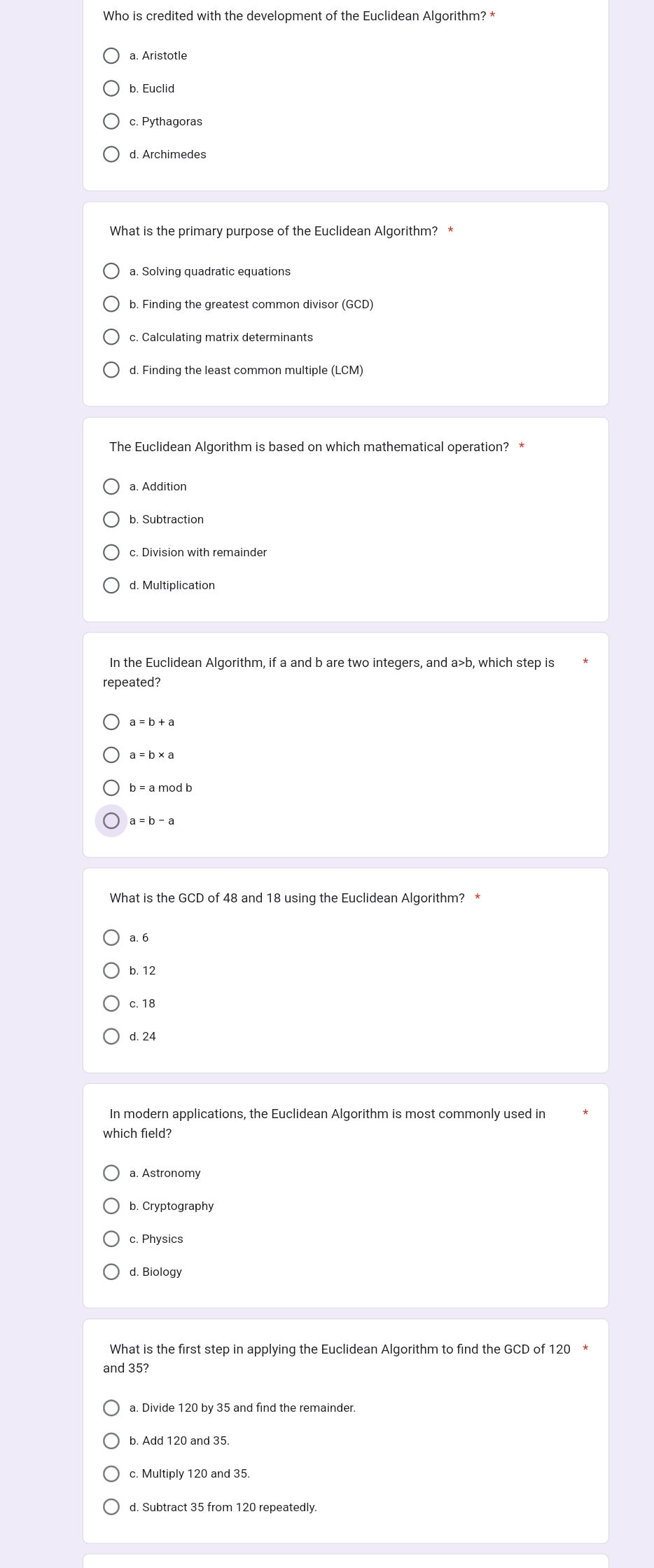Image resolution: width=654 pixels, height=1568 pixels.
Task: Select 6 as the GCD of 48 and 18
Action: [x=111, y=937]
